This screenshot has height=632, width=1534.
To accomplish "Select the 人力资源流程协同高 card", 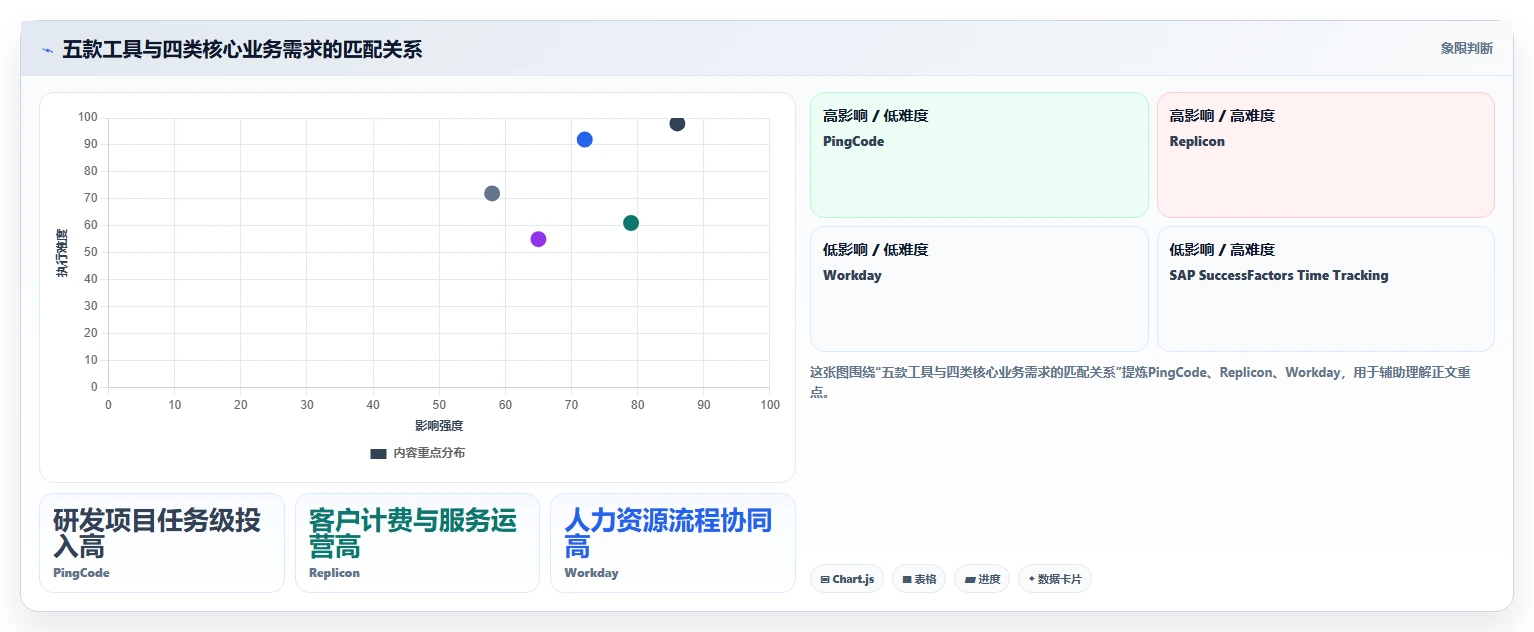I will pyautogui.click(x=673, y=543).
